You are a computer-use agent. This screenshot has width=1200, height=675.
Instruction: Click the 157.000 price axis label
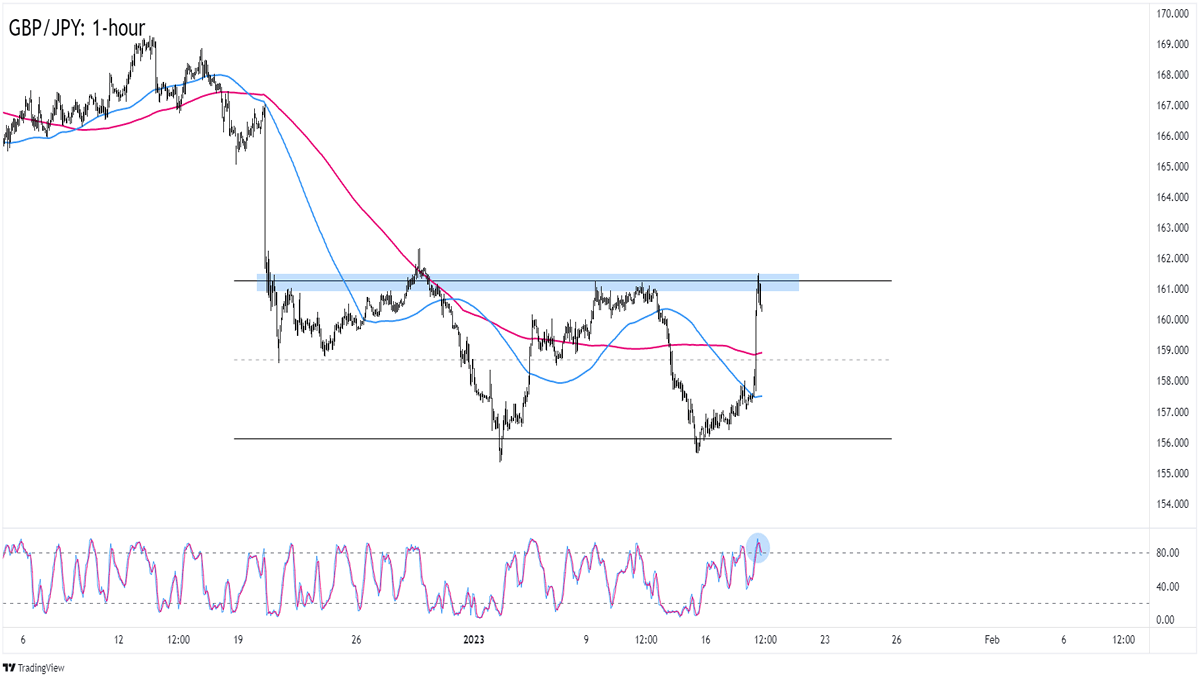[x=1171, y=412]
